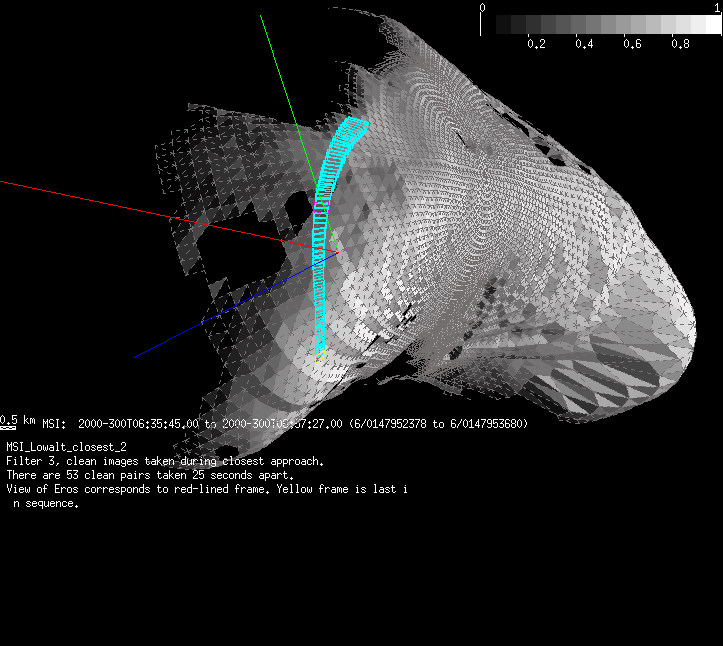
Task: Click the 0.8 tick label on color bar
Action: click(x=680, y=44)
